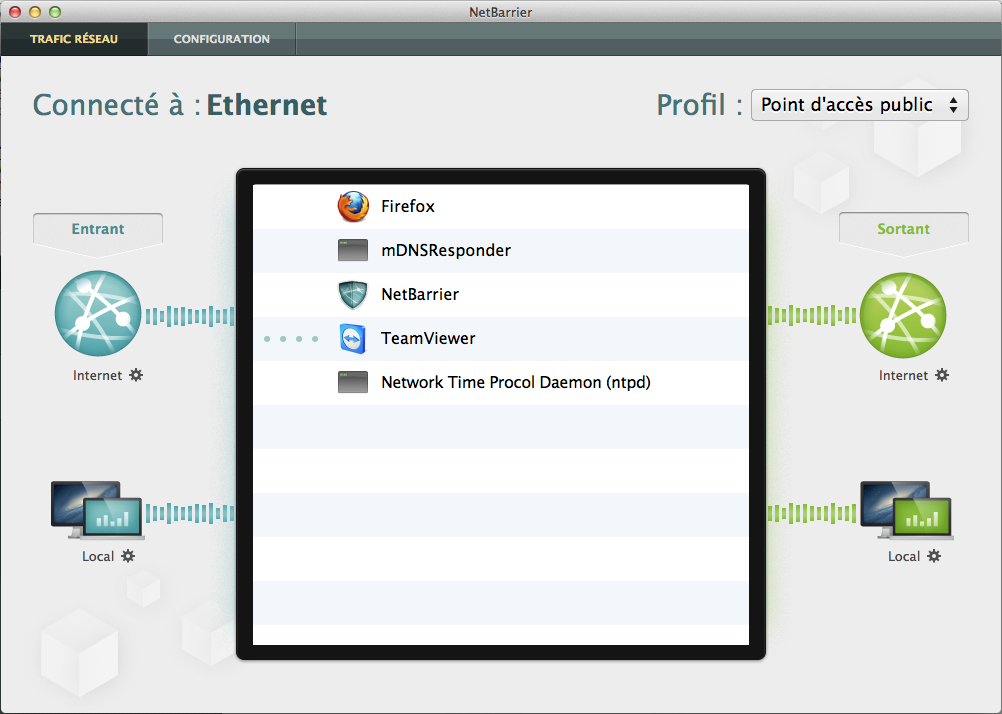Open incoming Local gear settings
Viewport: 1002px width, 714px height.
pos(128,556)
